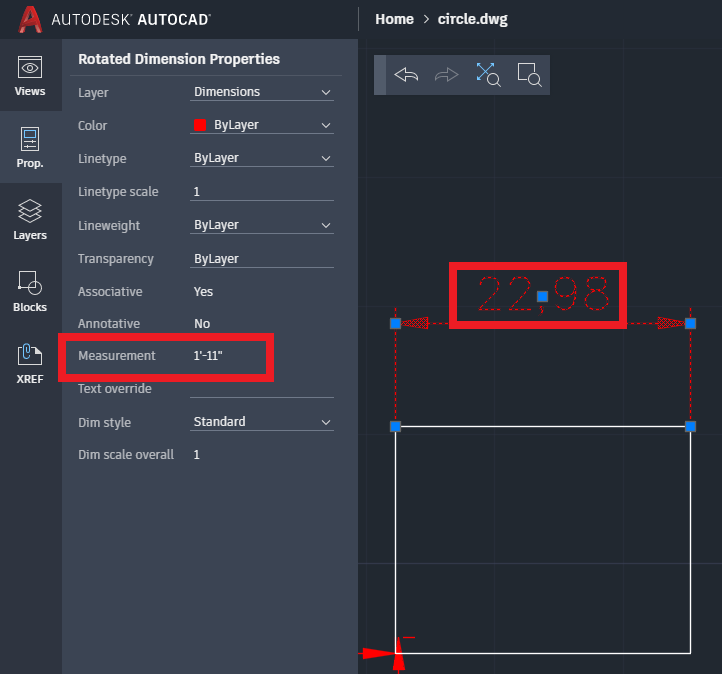This screenshot has height=674, width=722.
Task: Grab the toolbar drag handle
Action: (380, 75)
